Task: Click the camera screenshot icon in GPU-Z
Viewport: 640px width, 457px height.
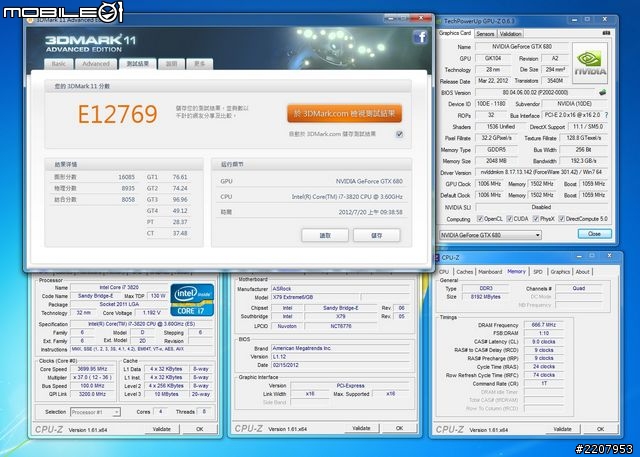Action: pos(606,33)
